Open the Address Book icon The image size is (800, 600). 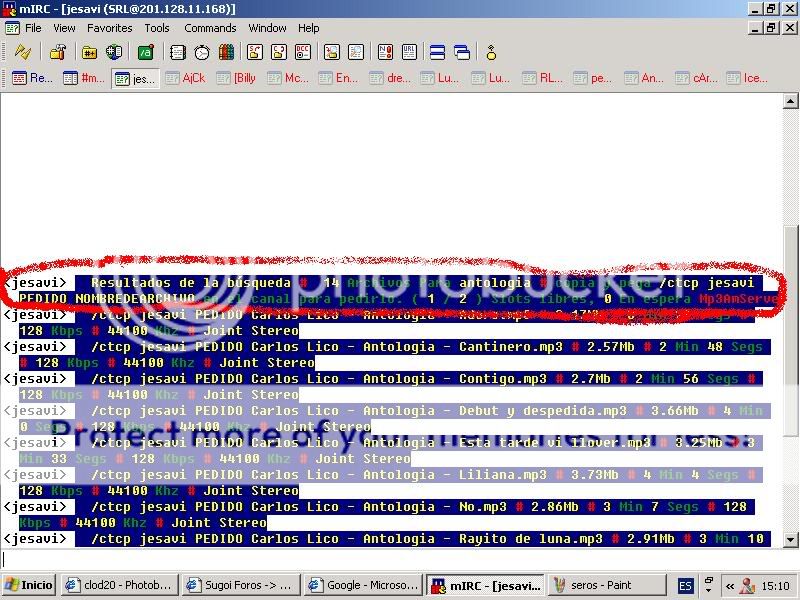178,52
